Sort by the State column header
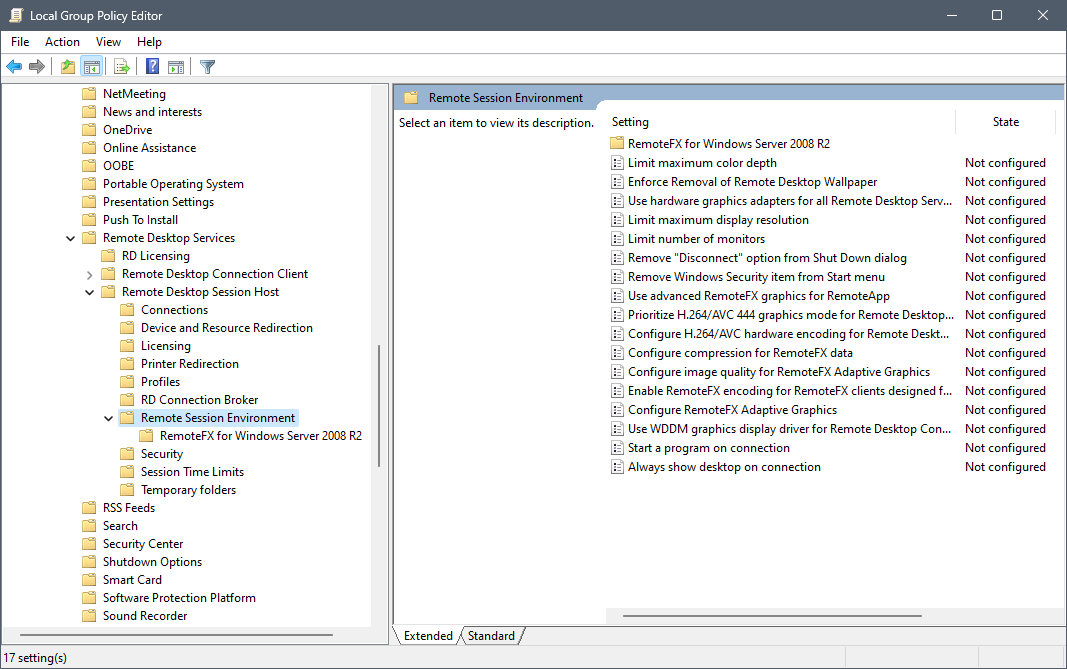This screenshot has height=669, width=1067. (1006, 122)
